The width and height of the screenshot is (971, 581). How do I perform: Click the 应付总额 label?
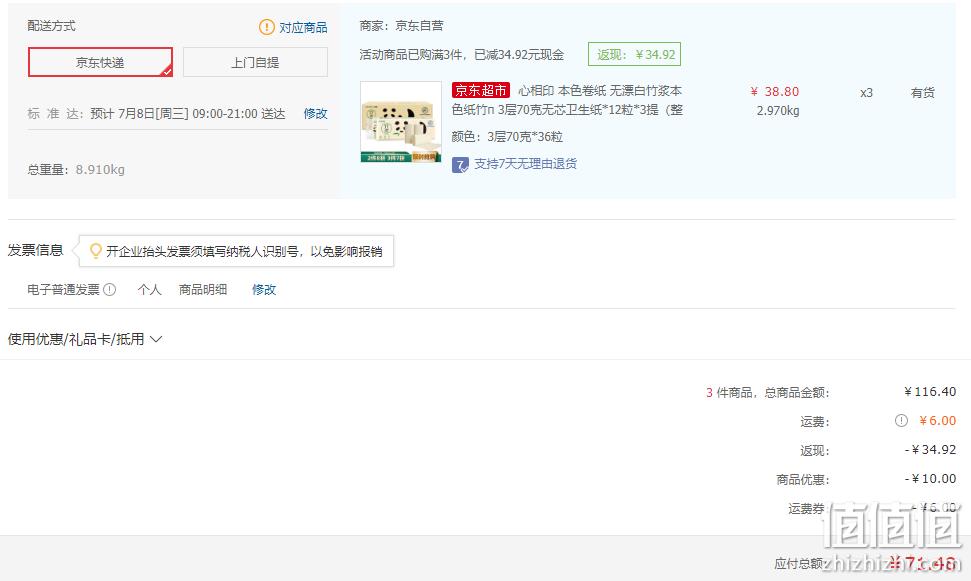click(x=799, y=563)
